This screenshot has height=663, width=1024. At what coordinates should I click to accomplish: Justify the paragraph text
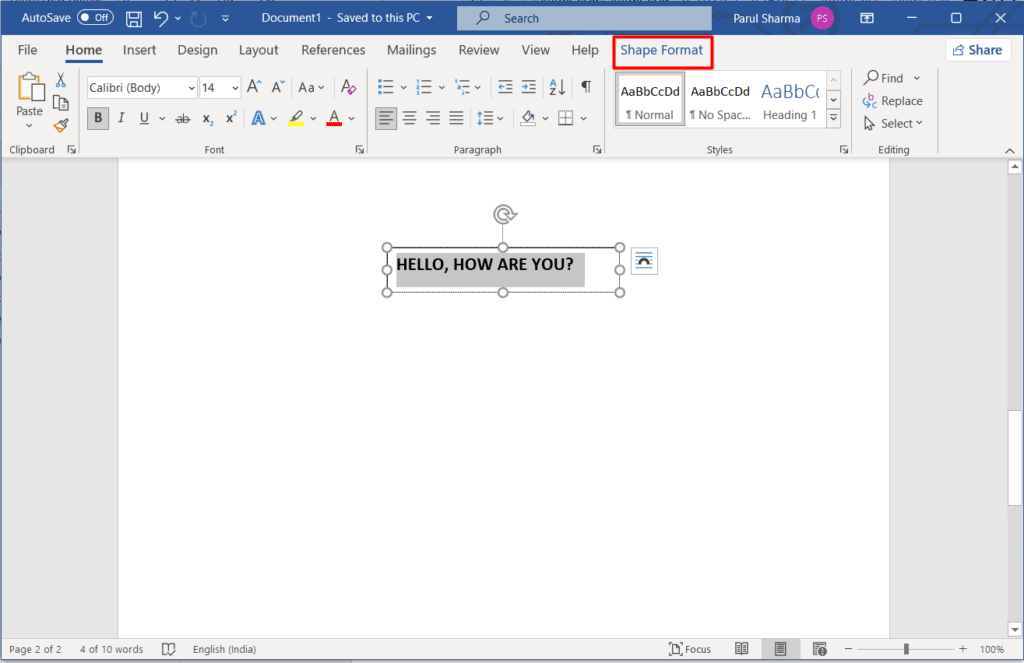[x=456, y=118]
